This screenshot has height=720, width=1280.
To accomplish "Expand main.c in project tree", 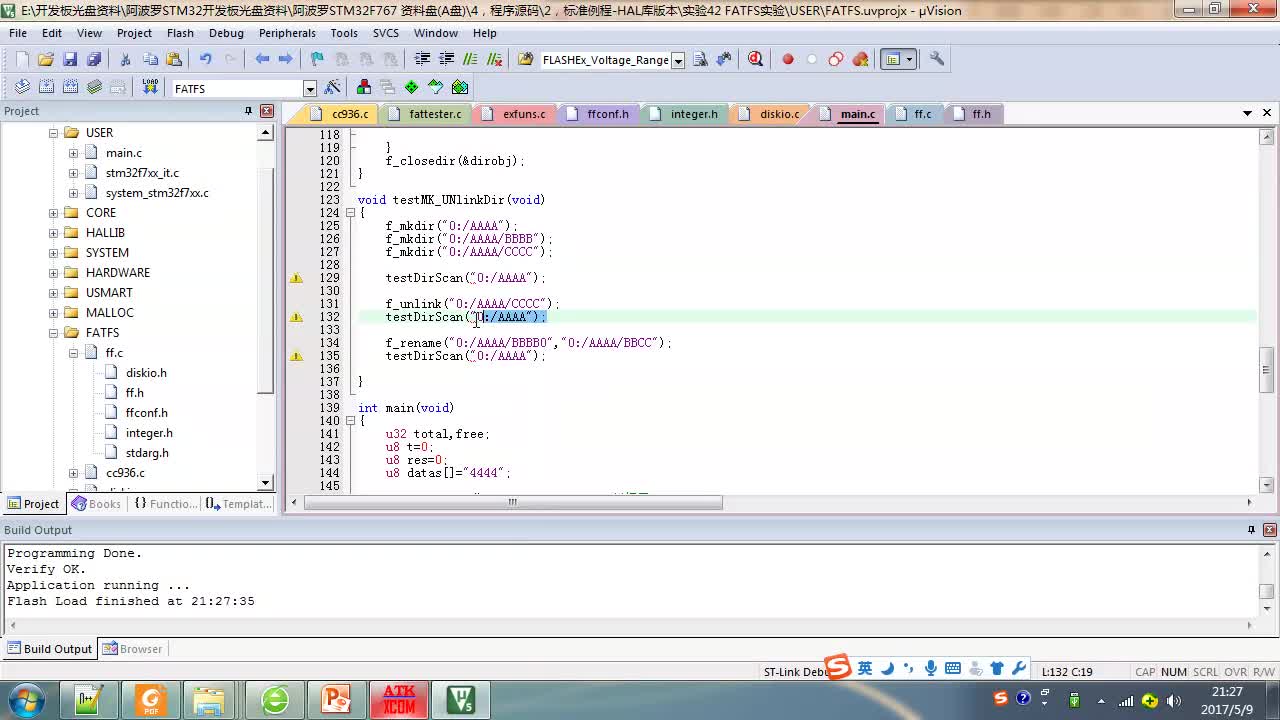I will click(73, 153).
